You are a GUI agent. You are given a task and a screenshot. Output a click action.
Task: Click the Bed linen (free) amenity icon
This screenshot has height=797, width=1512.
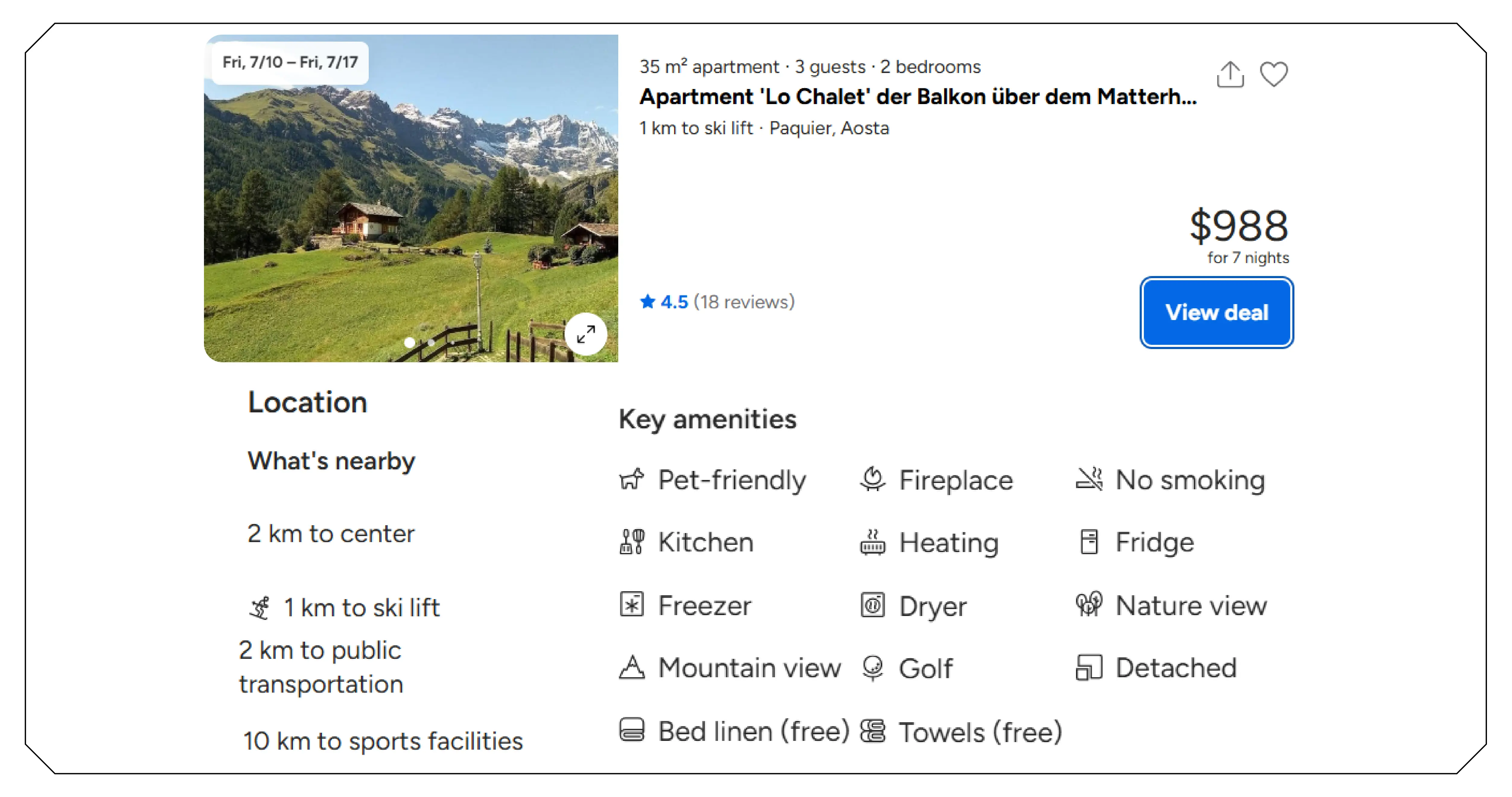(632, 730)
